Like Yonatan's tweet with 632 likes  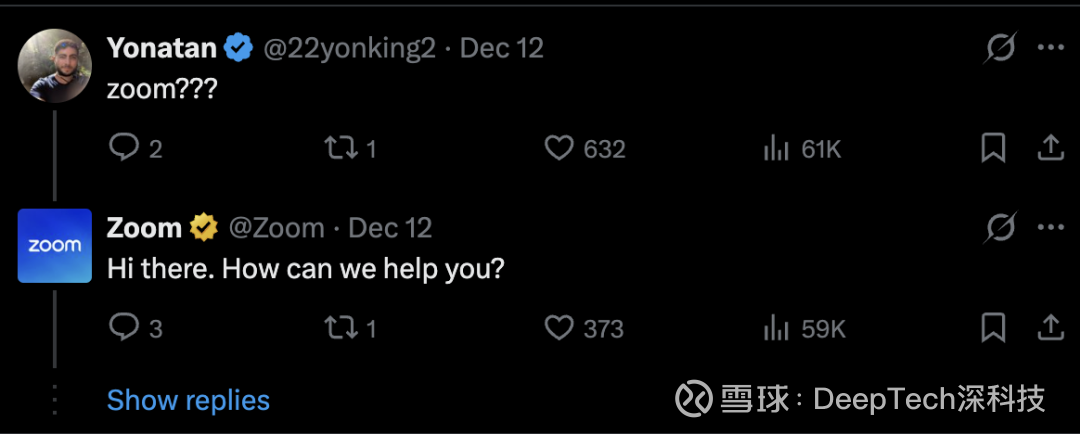pyautogui.click(x=559, y=149)
